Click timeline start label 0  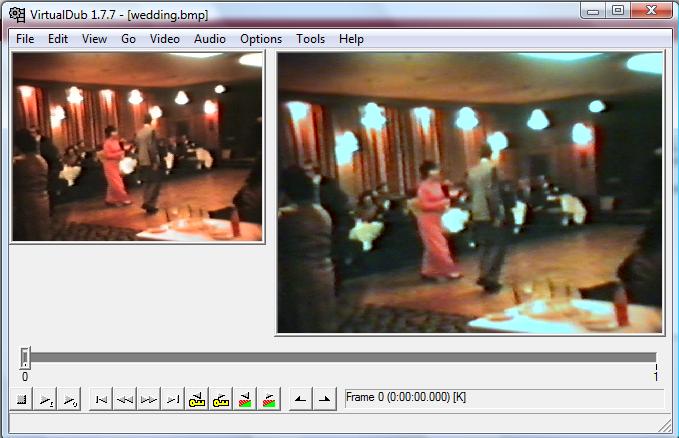tap(25, 377)
